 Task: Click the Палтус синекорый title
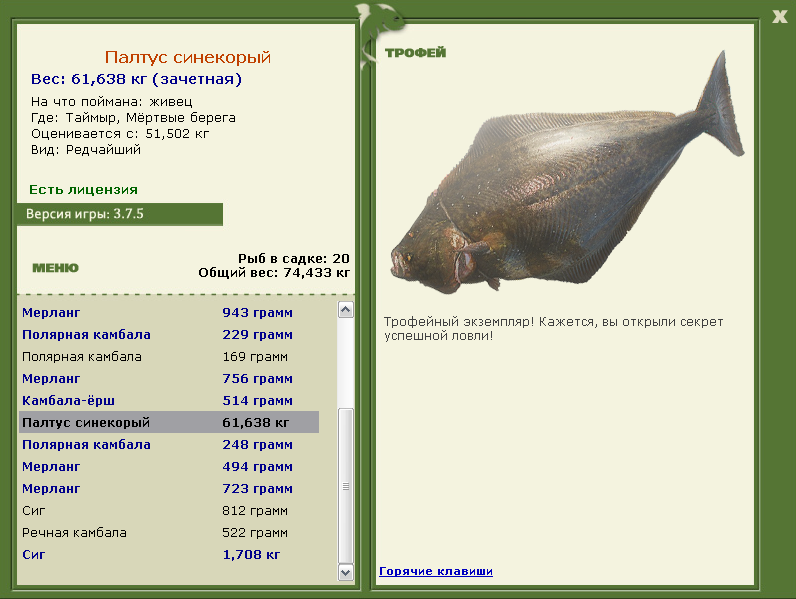pyautogui.click(x=188, y=57)
